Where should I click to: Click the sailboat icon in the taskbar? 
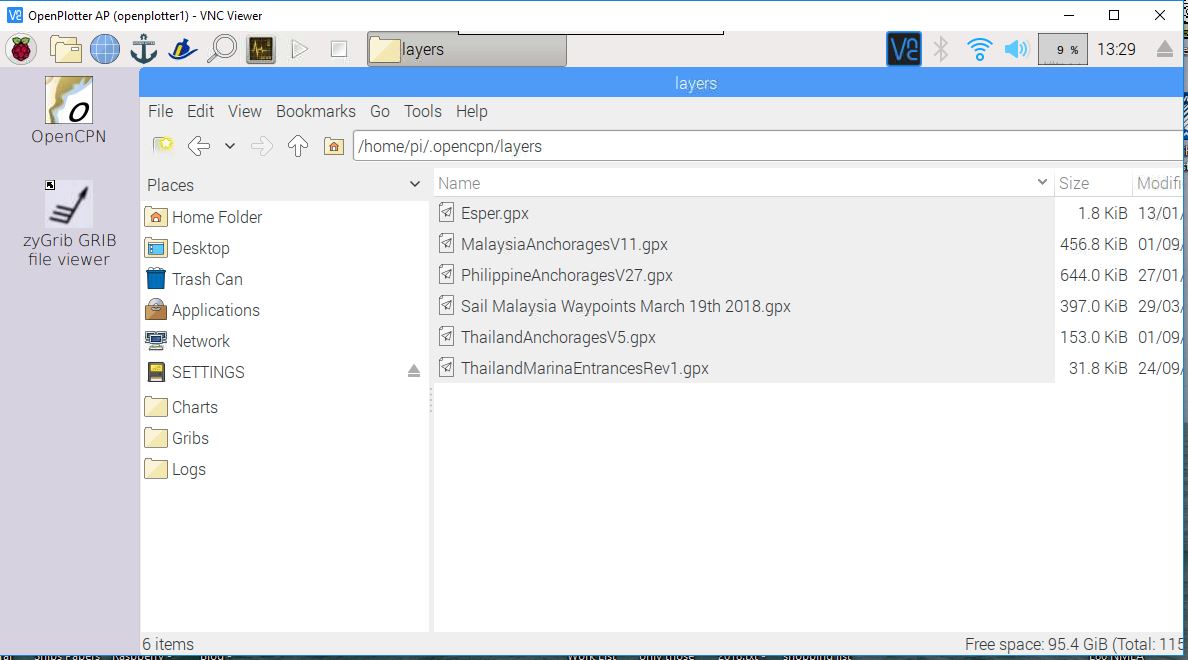182,48
